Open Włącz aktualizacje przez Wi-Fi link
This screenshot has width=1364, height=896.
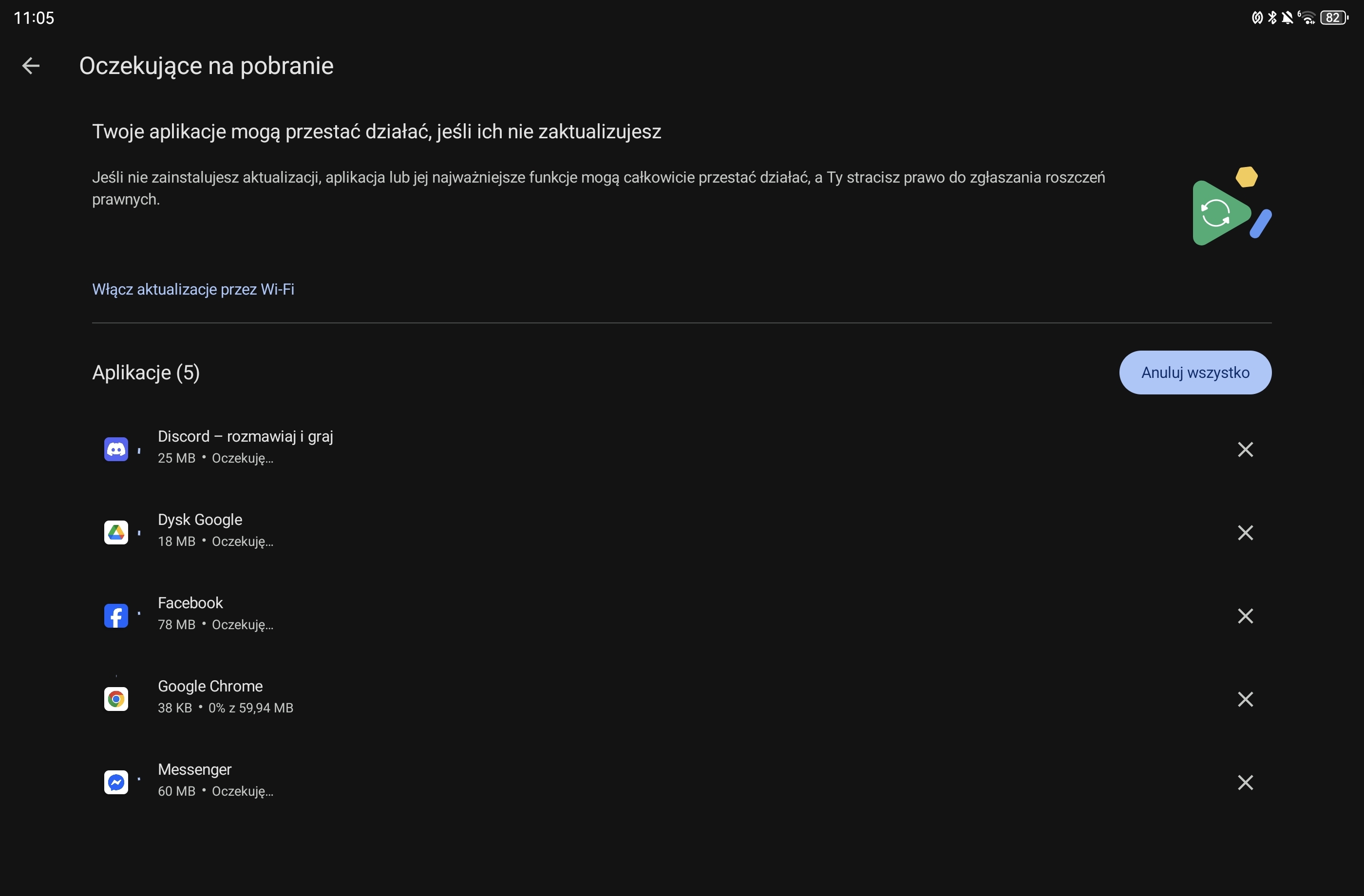click(x=193, y=289)
